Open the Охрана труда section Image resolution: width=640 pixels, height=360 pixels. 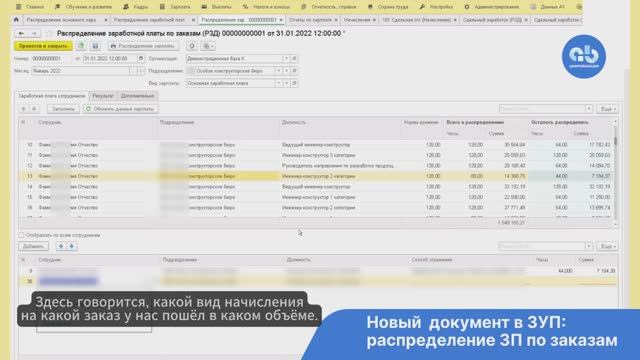(x=388, y=7)
